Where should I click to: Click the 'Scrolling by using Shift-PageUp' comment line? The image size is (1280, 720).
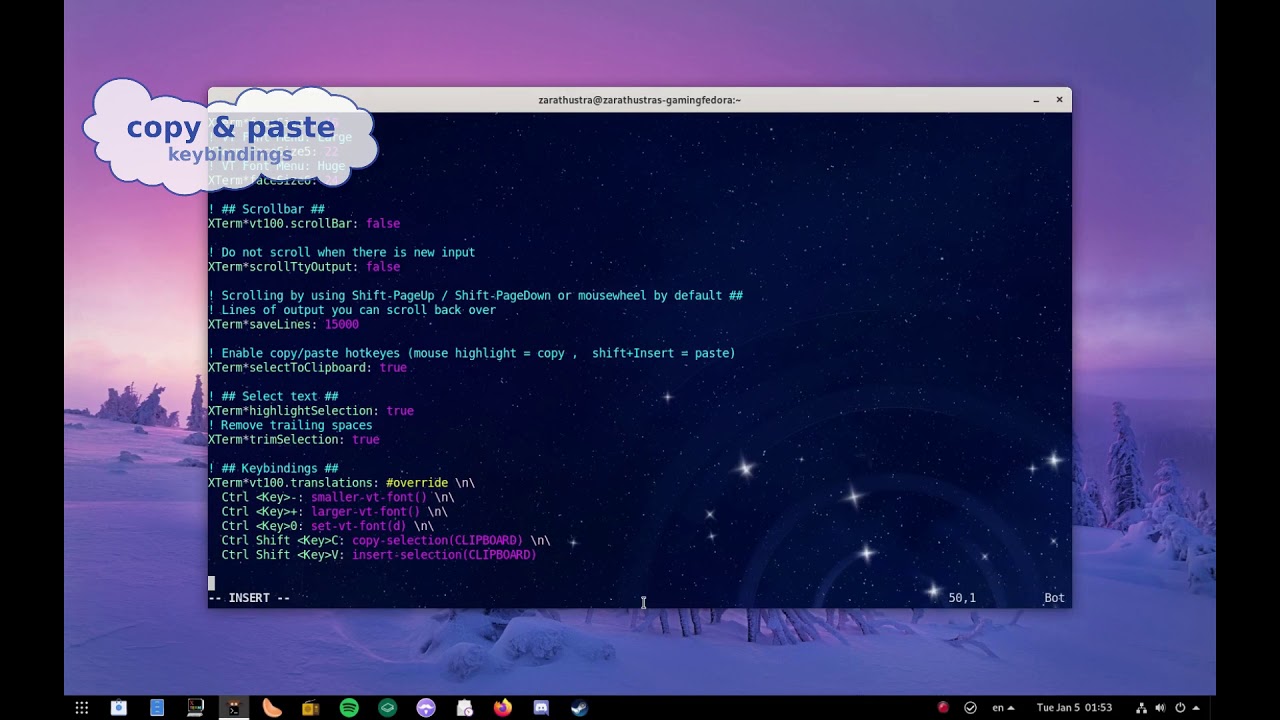coord(475,295)
